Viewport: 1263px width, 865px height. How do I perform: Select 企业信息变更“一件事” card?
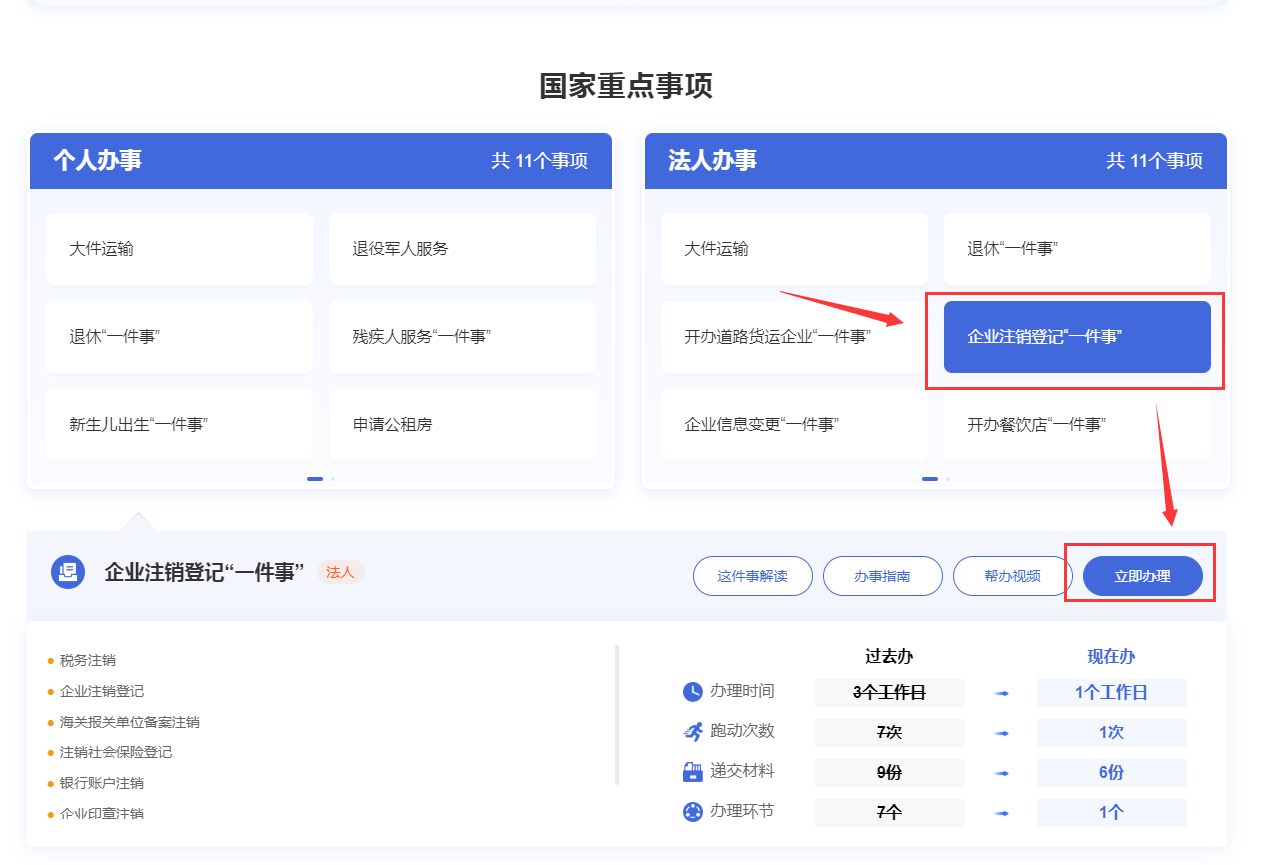[794, 425]
